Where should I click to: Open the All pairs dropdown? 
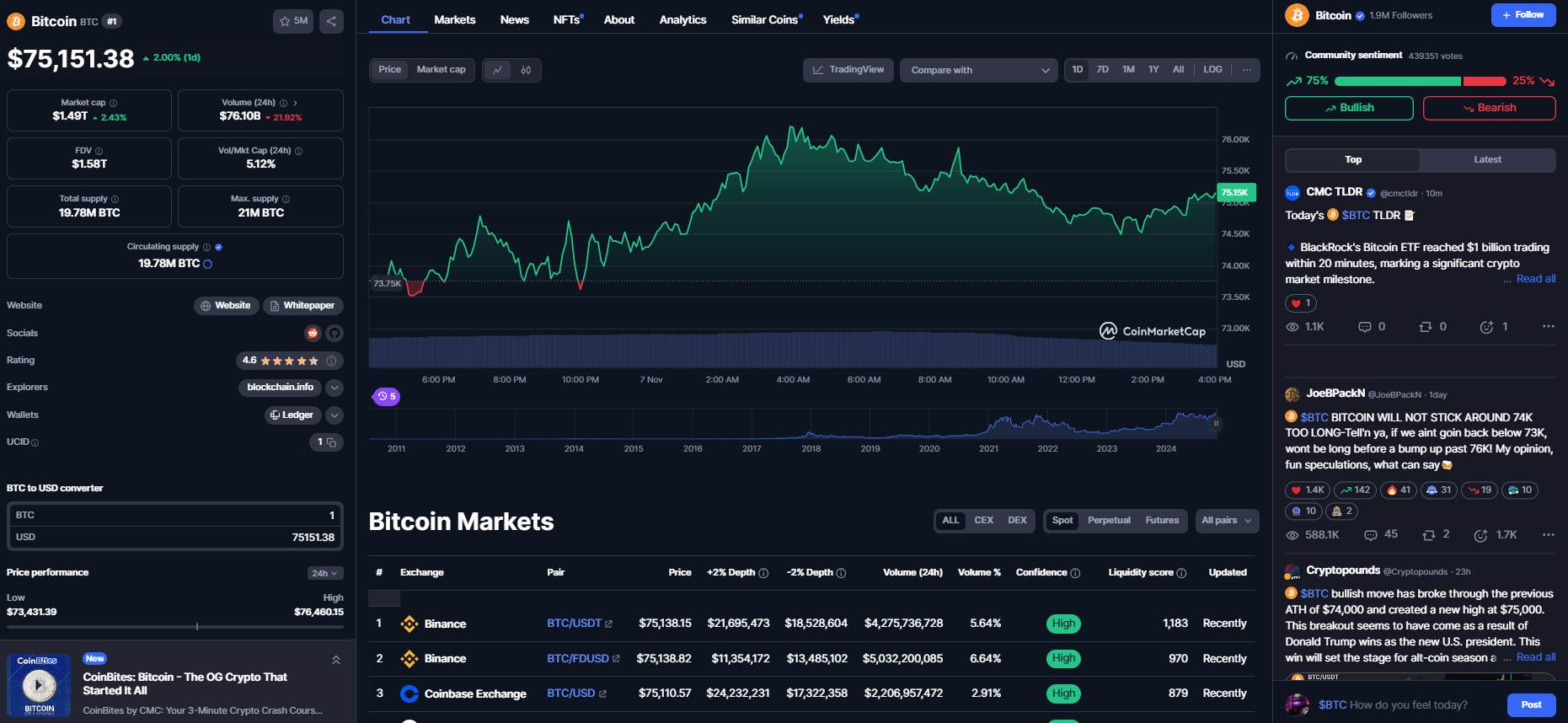(1226, 521)
